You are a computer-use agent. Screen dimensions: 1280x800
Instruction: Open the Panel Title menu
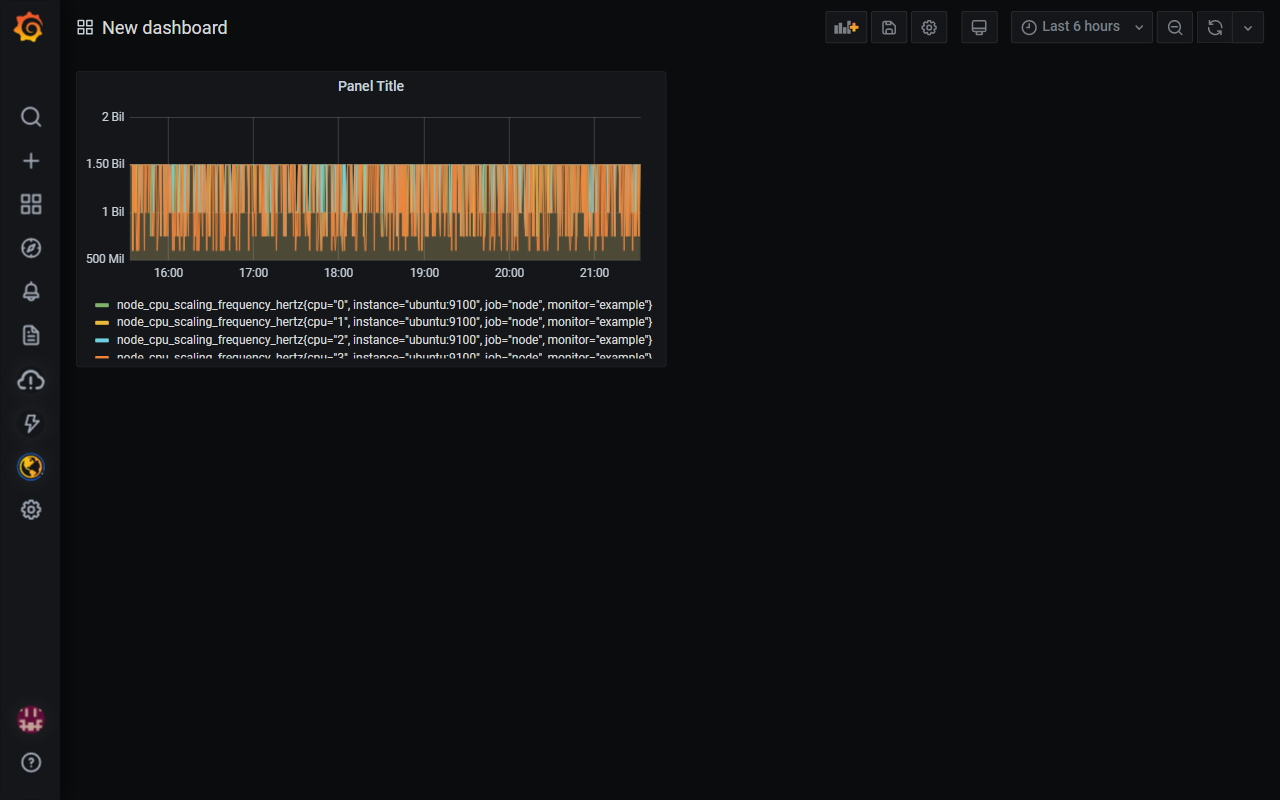coord(371,86)
